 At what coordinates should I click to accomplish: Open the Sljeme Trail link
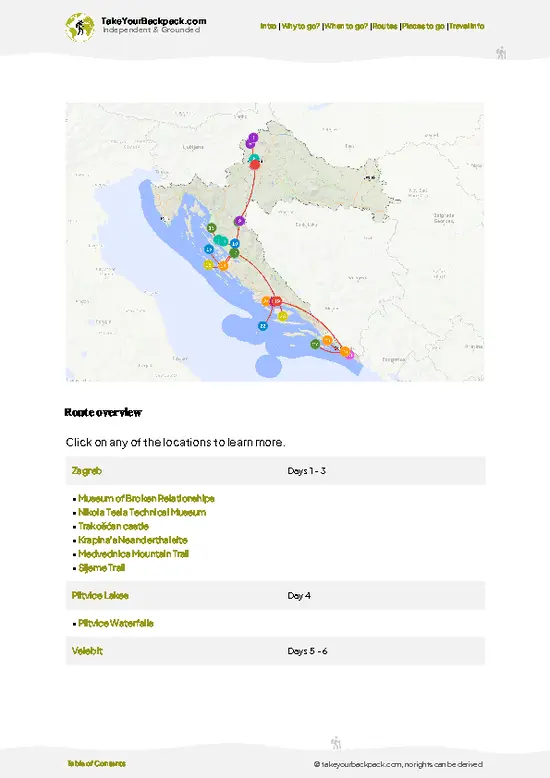click(101, 568)
